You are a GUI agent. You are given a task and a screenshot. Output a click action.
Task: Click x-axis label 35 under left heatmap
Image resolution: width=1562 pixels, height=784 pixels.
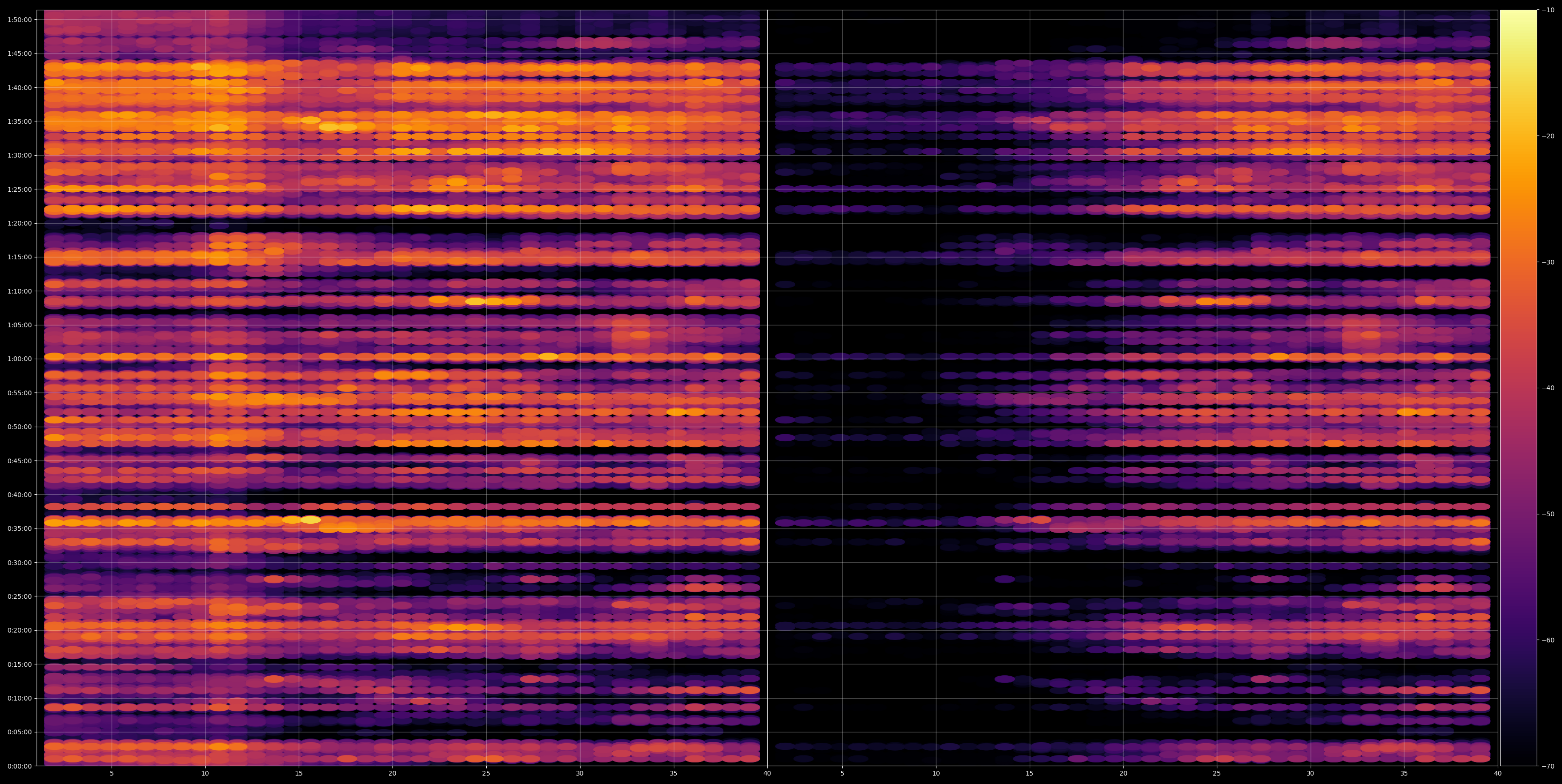click(x=674, y=774)
